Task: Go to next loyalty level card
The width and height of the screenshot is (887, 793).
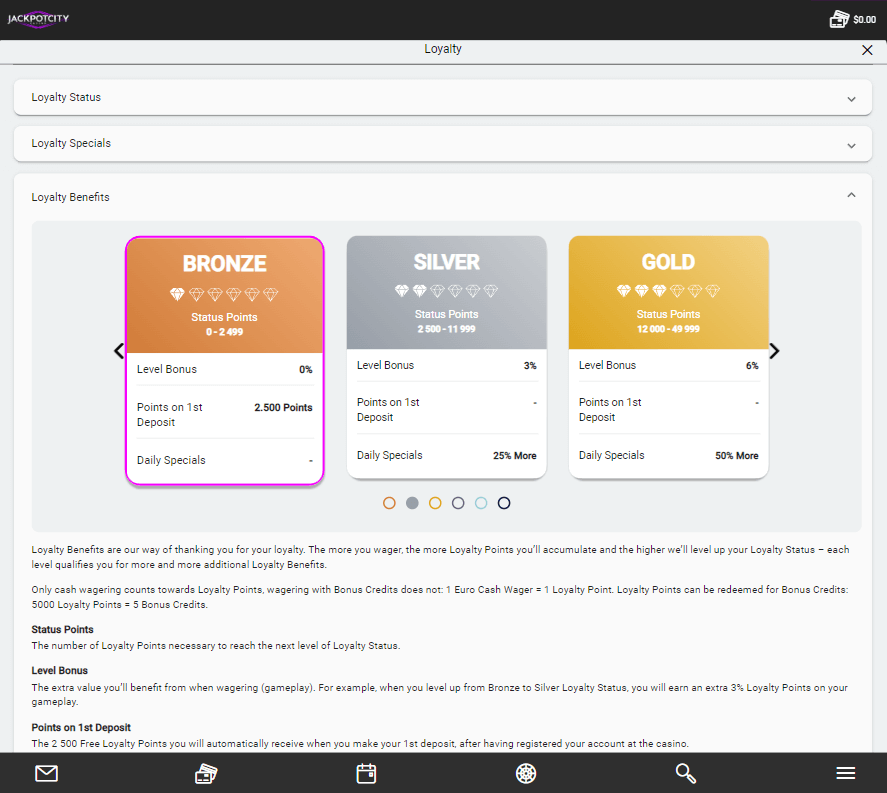Action: tap(774, 351)
